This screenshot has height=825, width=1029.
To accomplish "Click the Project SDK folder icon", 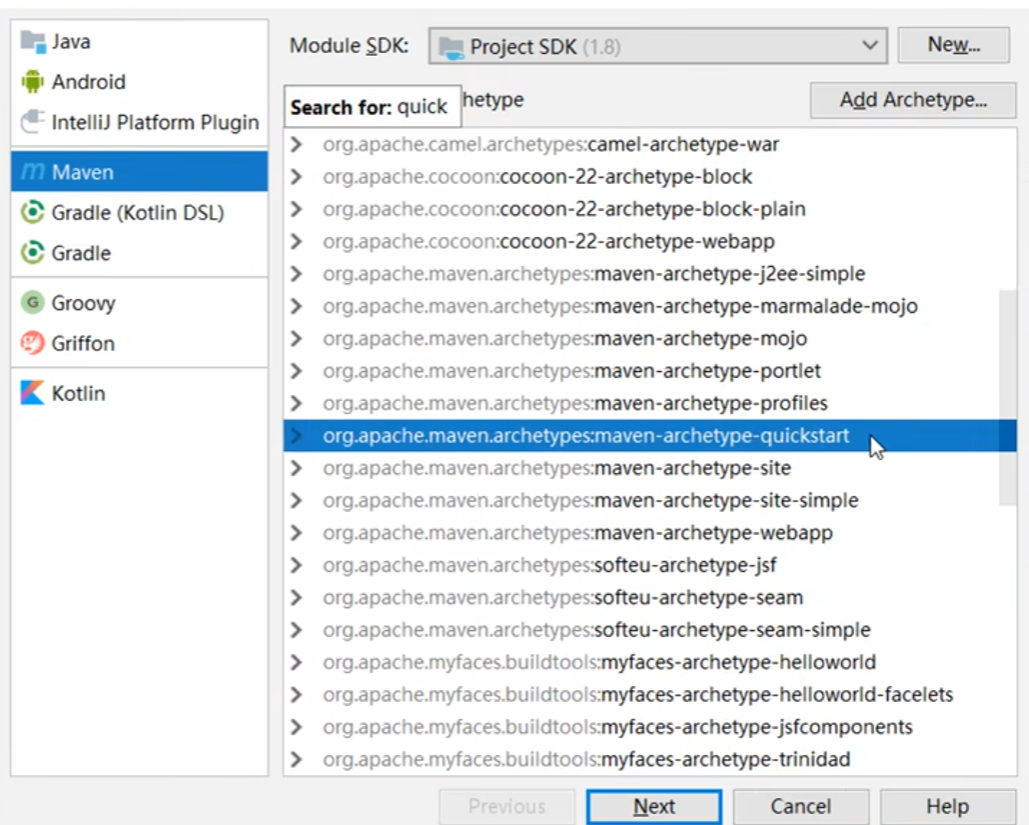I will tap(451, 47).
